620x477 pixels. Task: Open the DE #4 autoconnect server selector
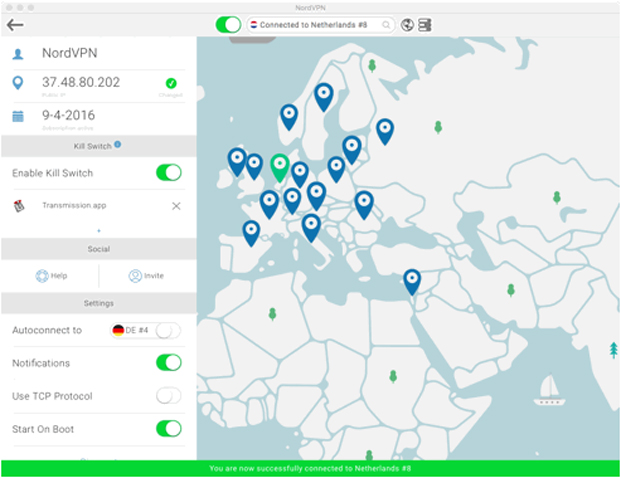tap(132, 330)
